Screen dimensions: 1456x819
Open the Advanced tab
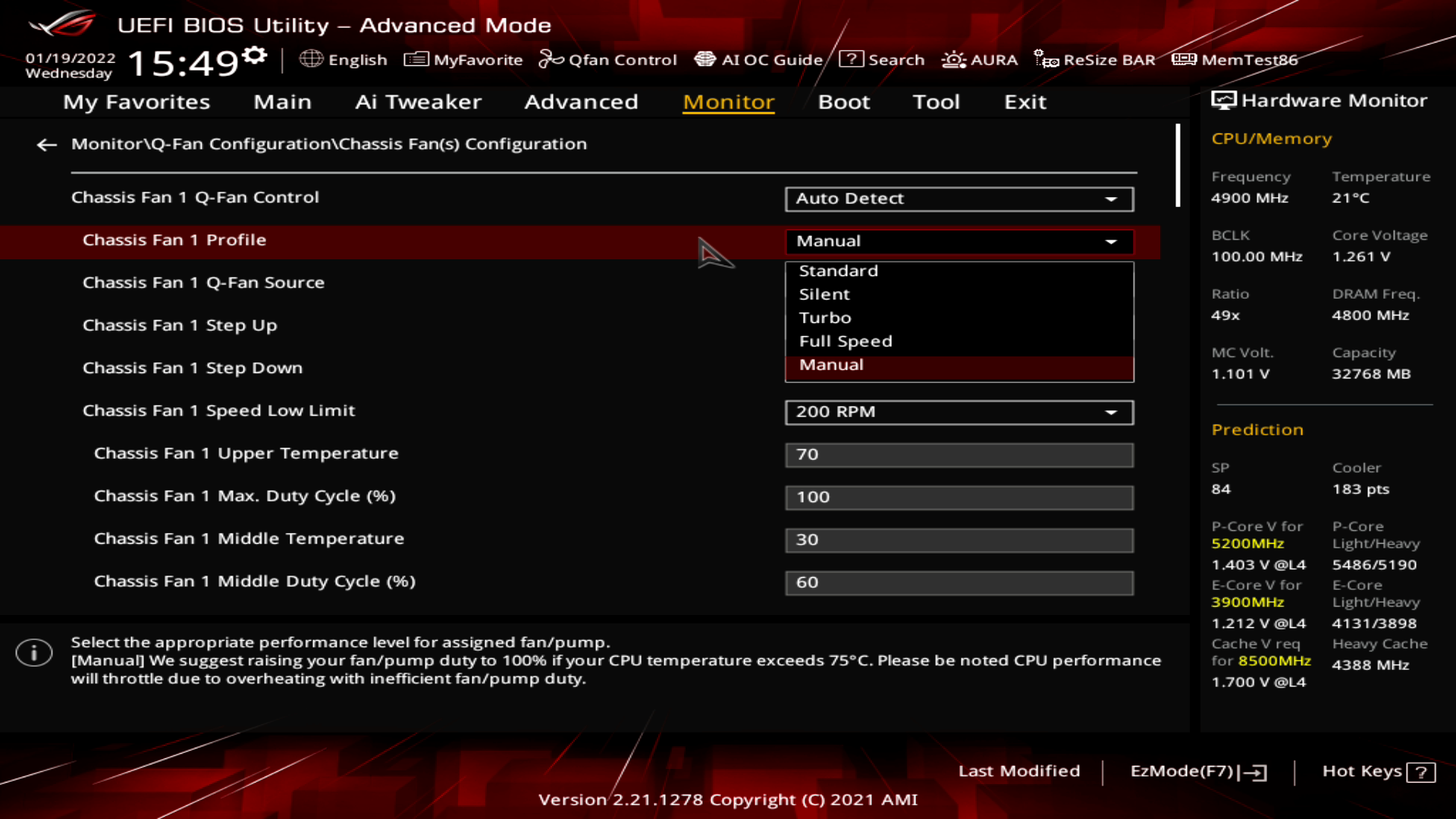click(x=581, y=102)
